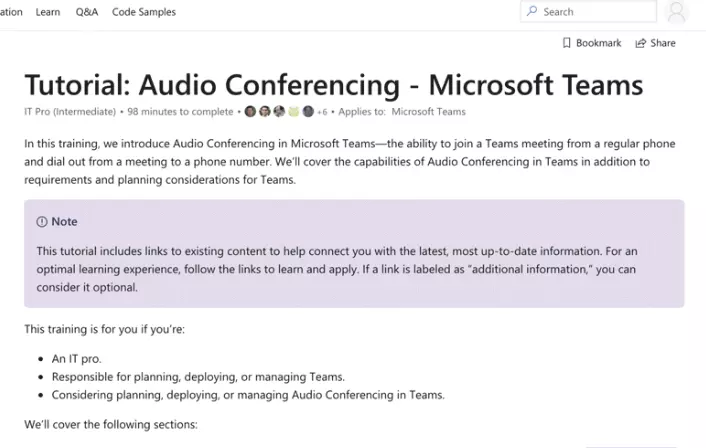
Task: Click the share arrow icon
Action: click(640, 43)
